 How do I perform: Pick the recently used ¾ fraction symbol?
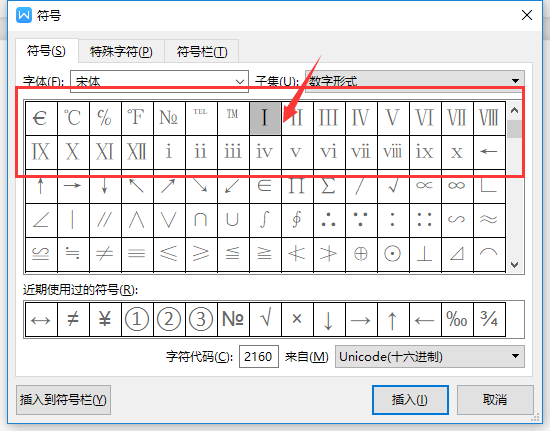point(489,319)
